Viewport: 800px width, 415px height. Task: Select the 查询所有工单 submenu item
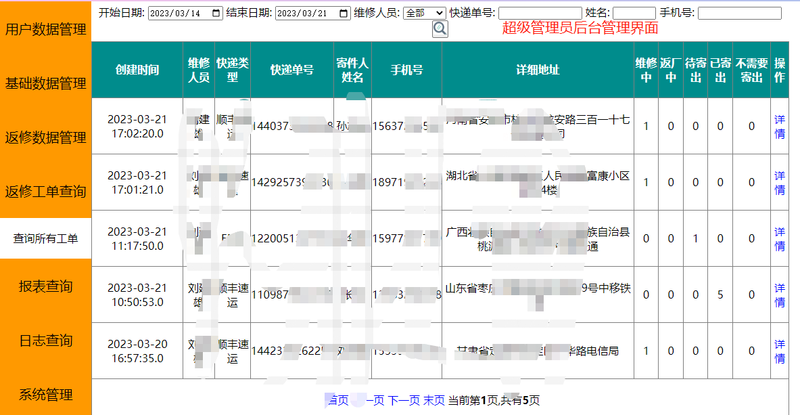coord(45,238)
